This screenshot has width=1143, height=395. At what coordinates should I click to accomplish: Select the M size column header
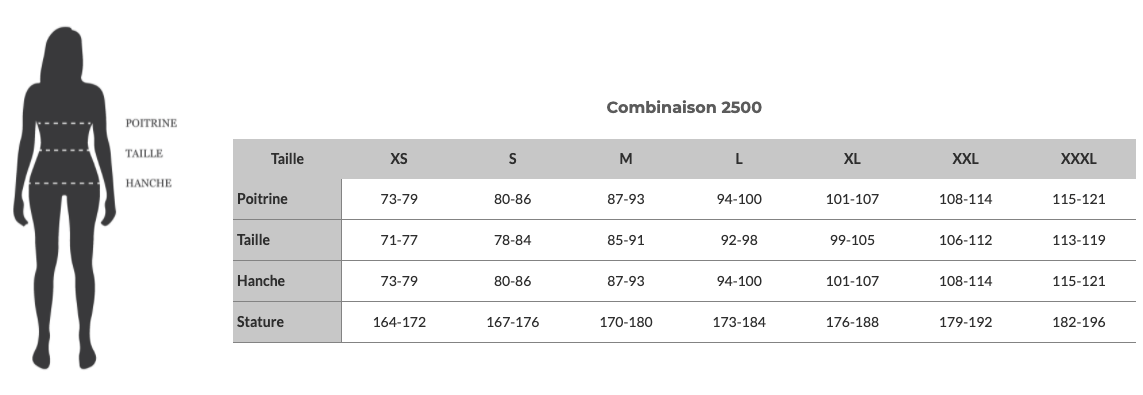(625, 159)
